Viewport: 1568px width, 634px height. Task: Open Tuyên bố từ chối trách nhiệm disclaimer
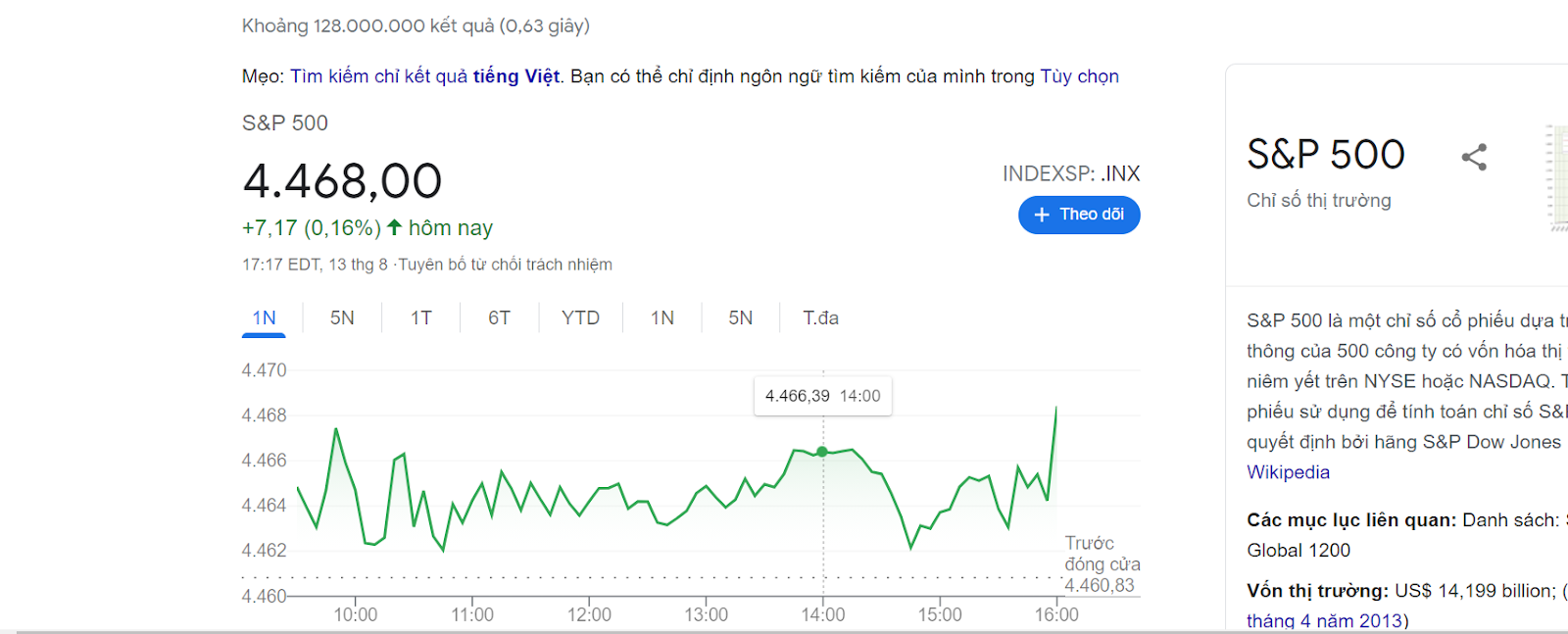506,265
